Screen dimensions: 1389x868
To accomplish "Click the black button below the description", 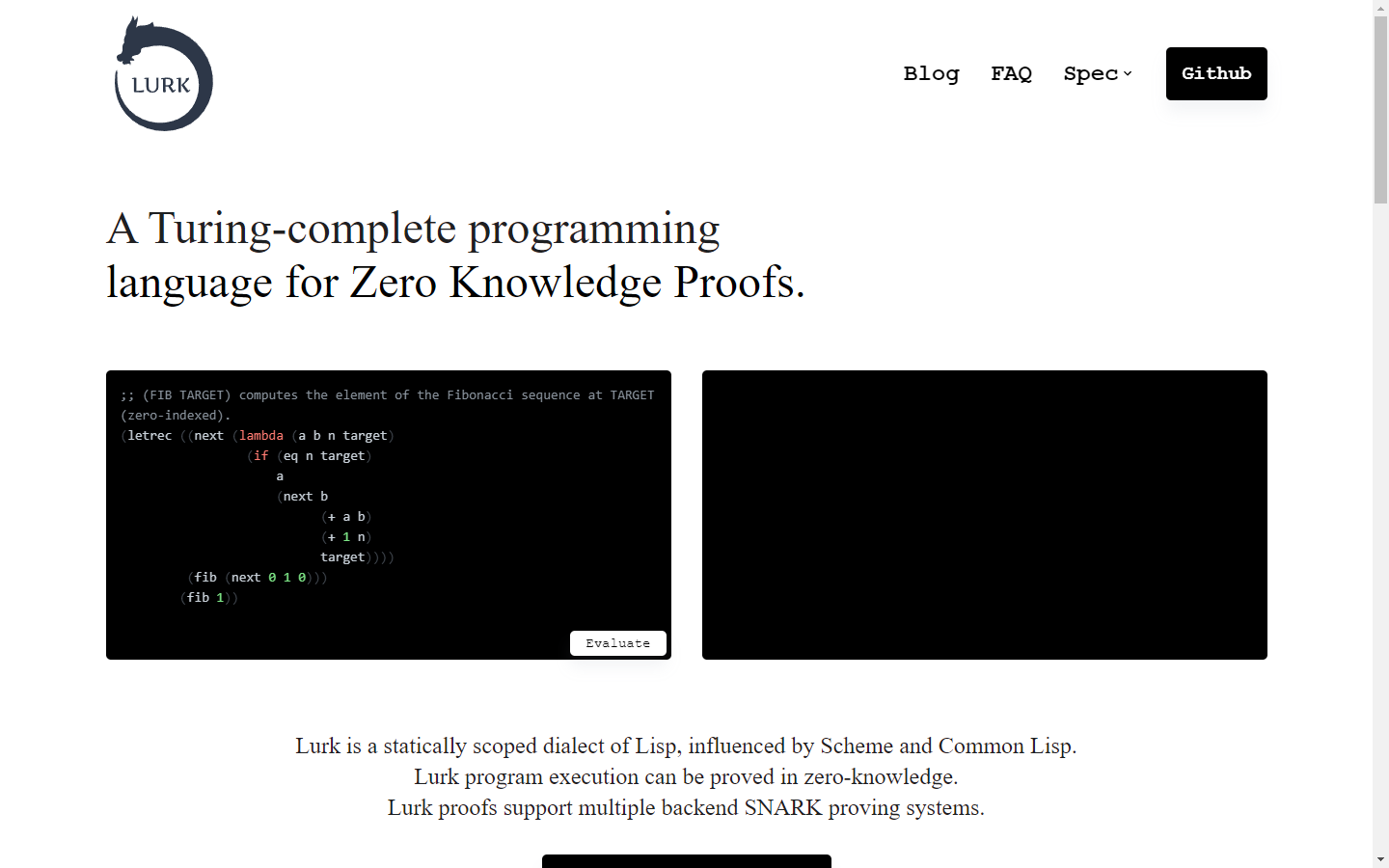I will [x=686, y=860].
